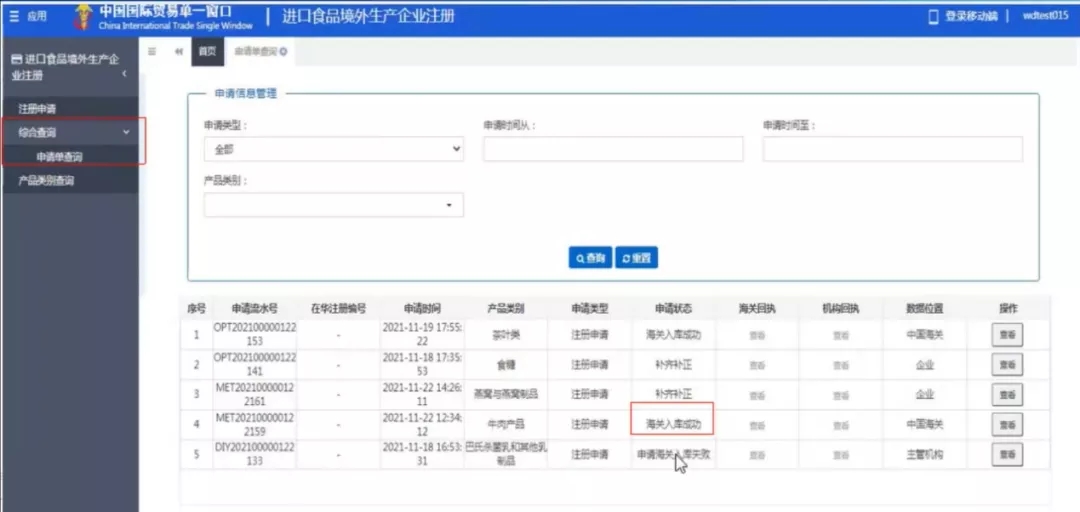Open the 申请类型 dropdown showing 全部

(x=333, y=149)
